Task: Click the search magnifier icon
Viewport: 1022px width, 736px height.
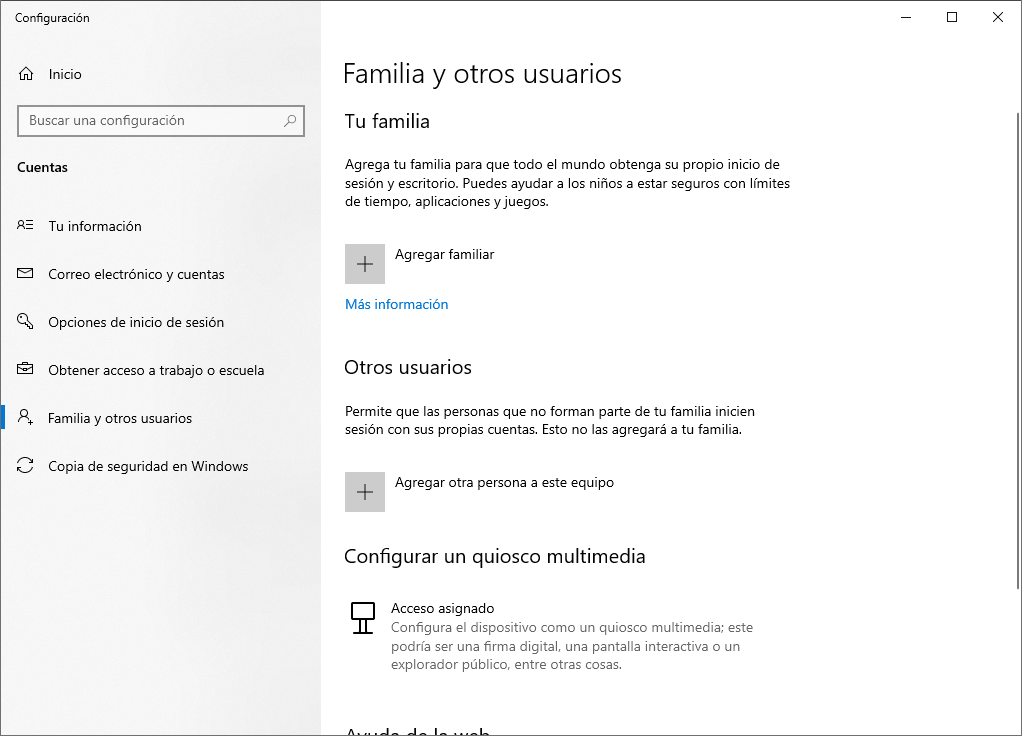Action: click(x=290, y=121)
